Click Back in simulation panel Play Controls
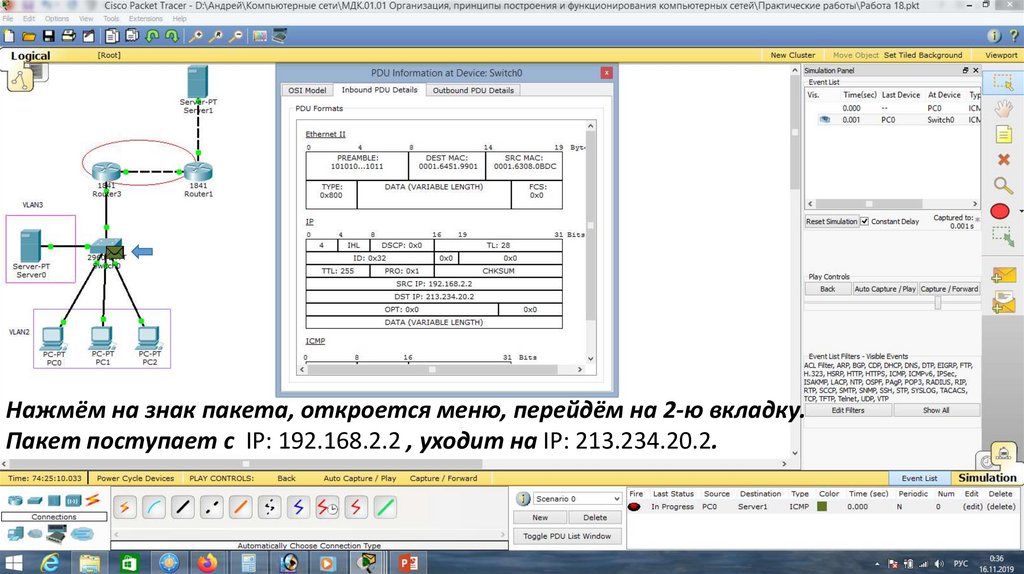The height and width of the screenshot is (574, 1024). [x=827, y=289]
